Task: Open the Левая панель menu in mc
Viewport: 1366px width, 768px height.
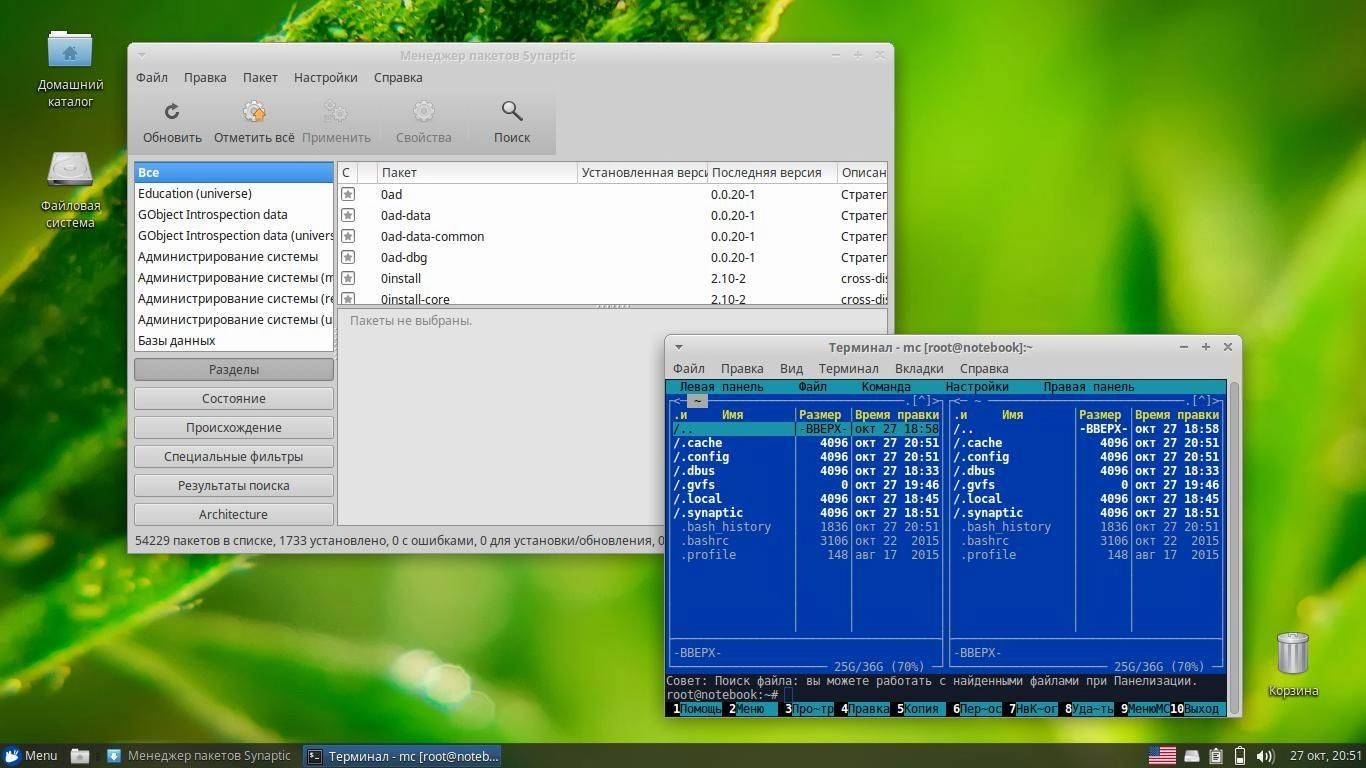Action: 721,387
